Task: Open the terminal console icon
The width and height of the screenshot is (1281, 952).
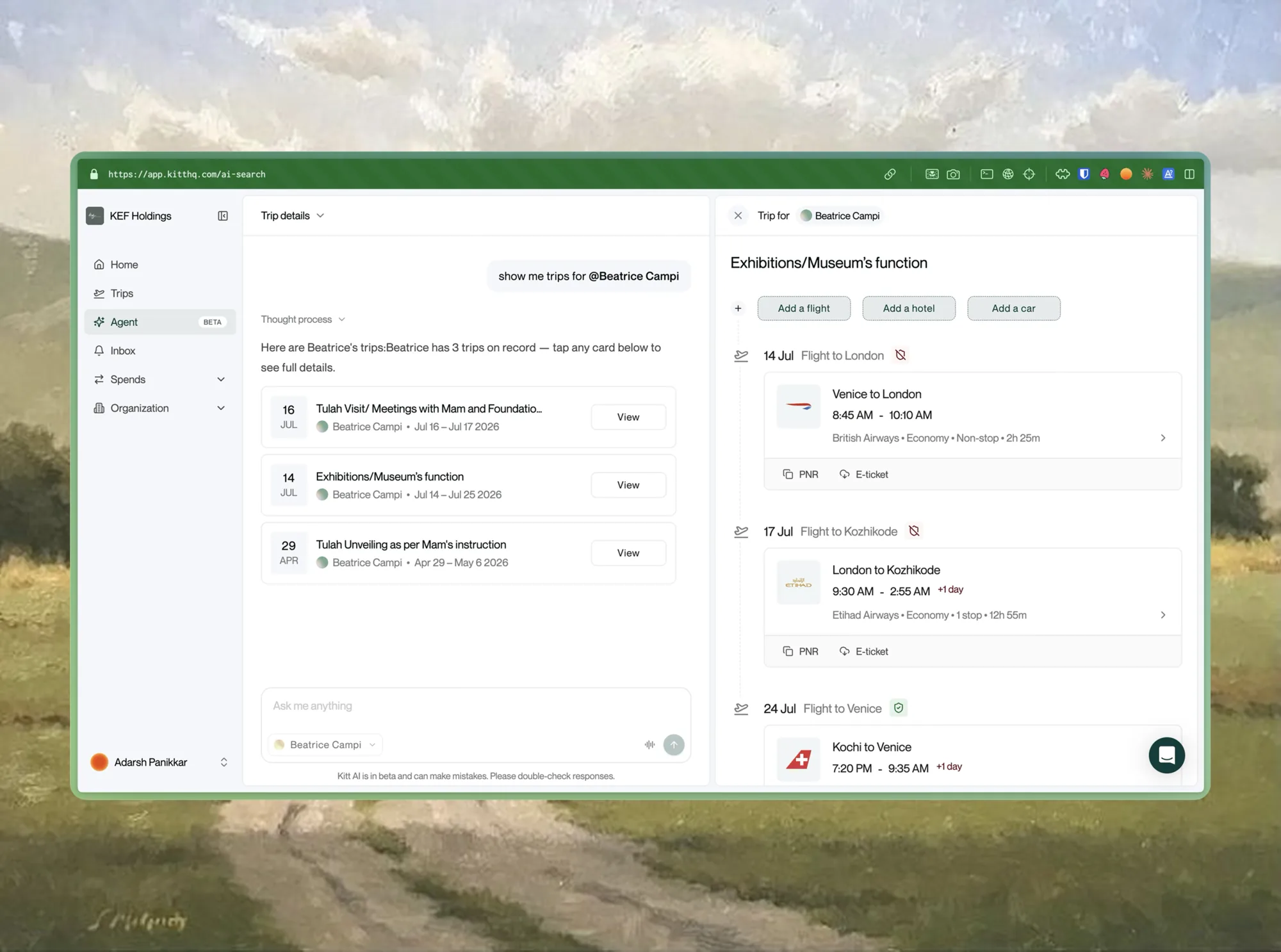Action: [x=987, y=174]
